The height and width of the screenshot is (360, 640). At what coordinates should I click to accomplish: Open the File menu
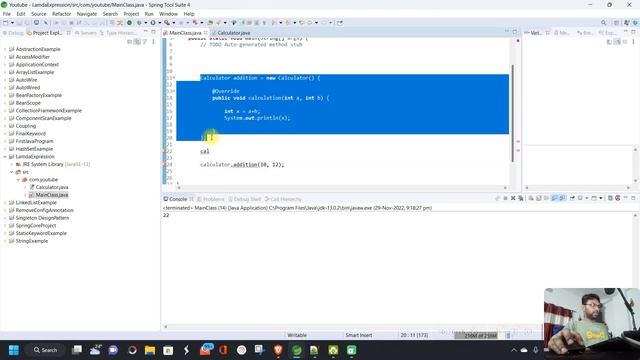7,14
